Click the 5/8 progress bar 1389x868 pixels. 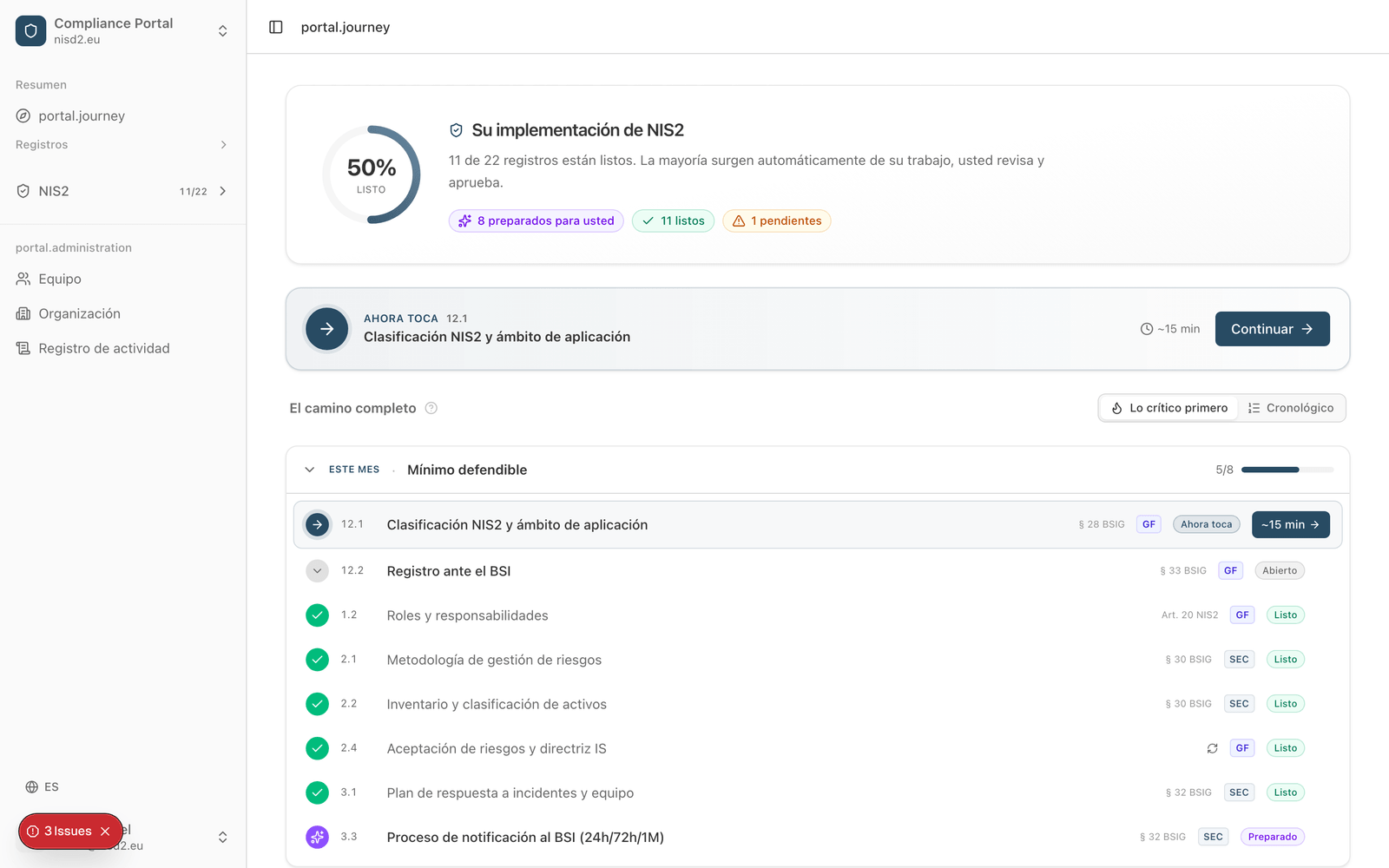[x=1287, y=470]
